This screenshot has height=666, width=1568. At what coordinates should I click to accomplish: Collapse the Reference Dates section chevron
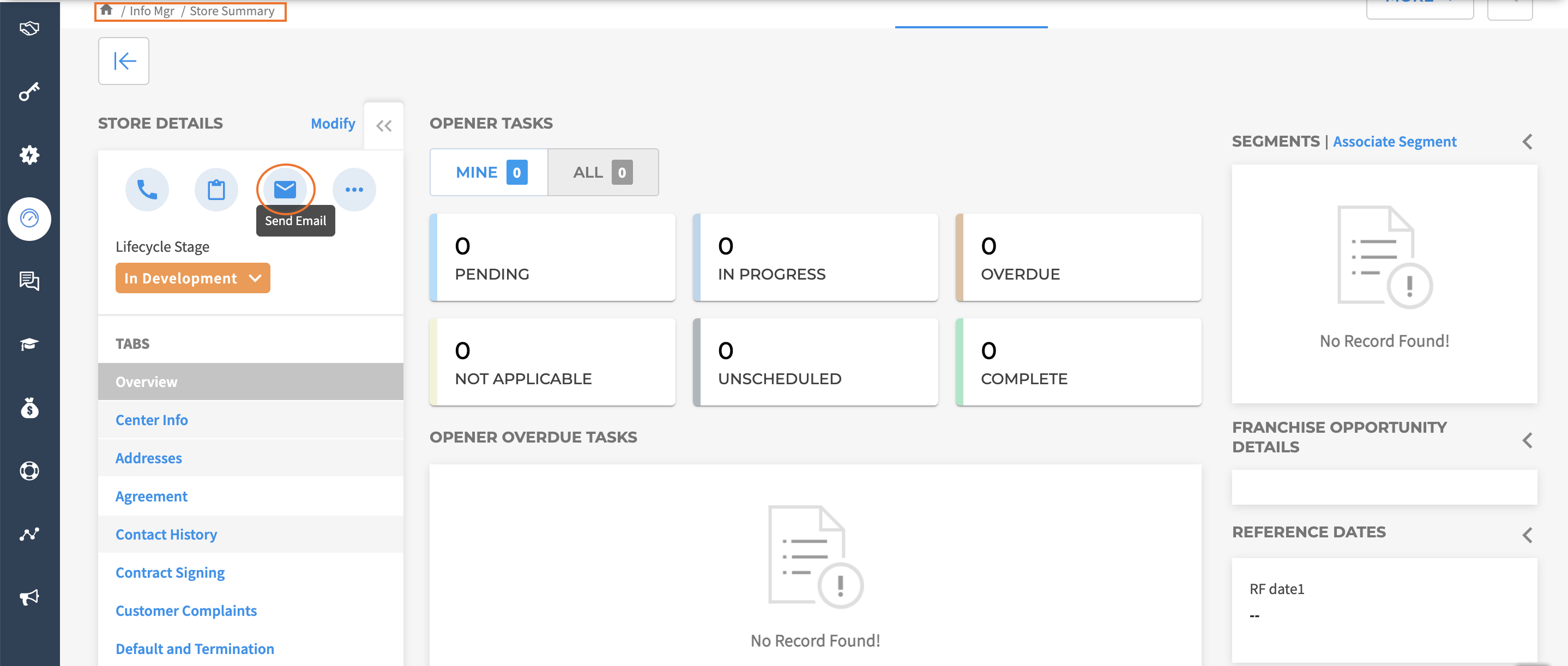coord(1527,535)
